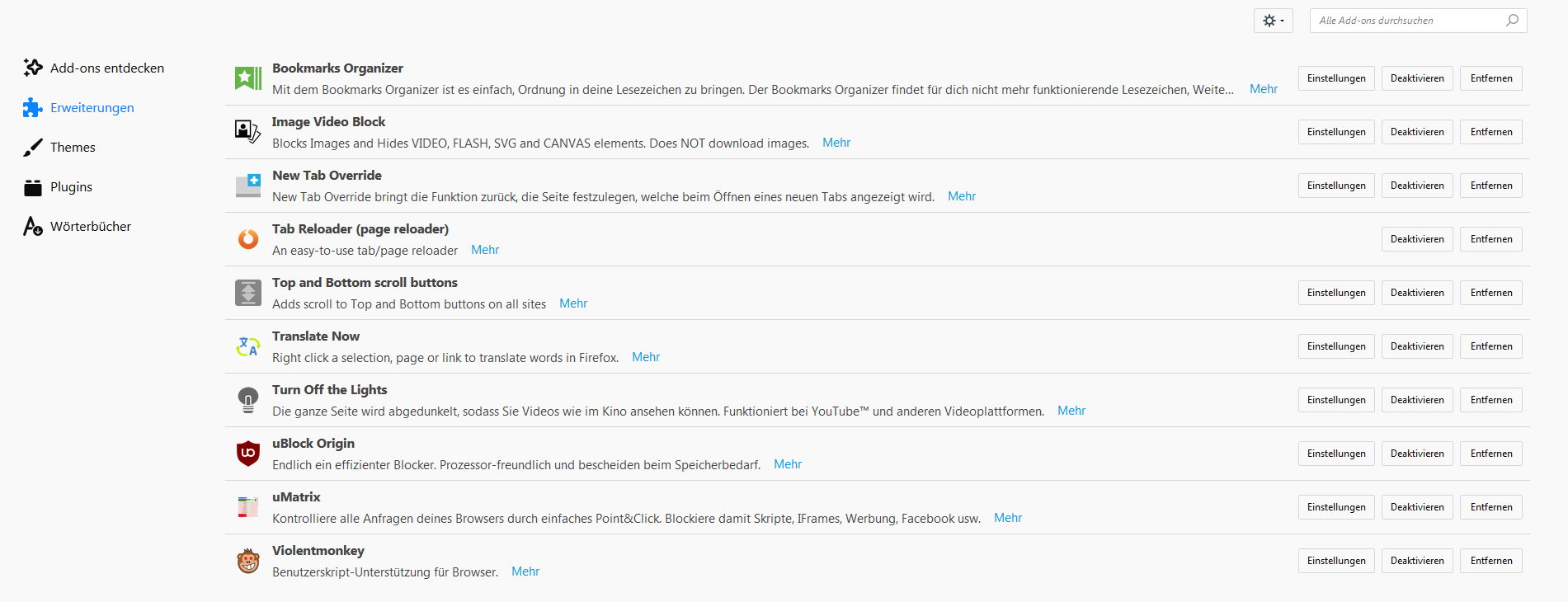1568x602 pixels.
Task: Open the gear tools dropdown menu
Action: (1273, 21)
